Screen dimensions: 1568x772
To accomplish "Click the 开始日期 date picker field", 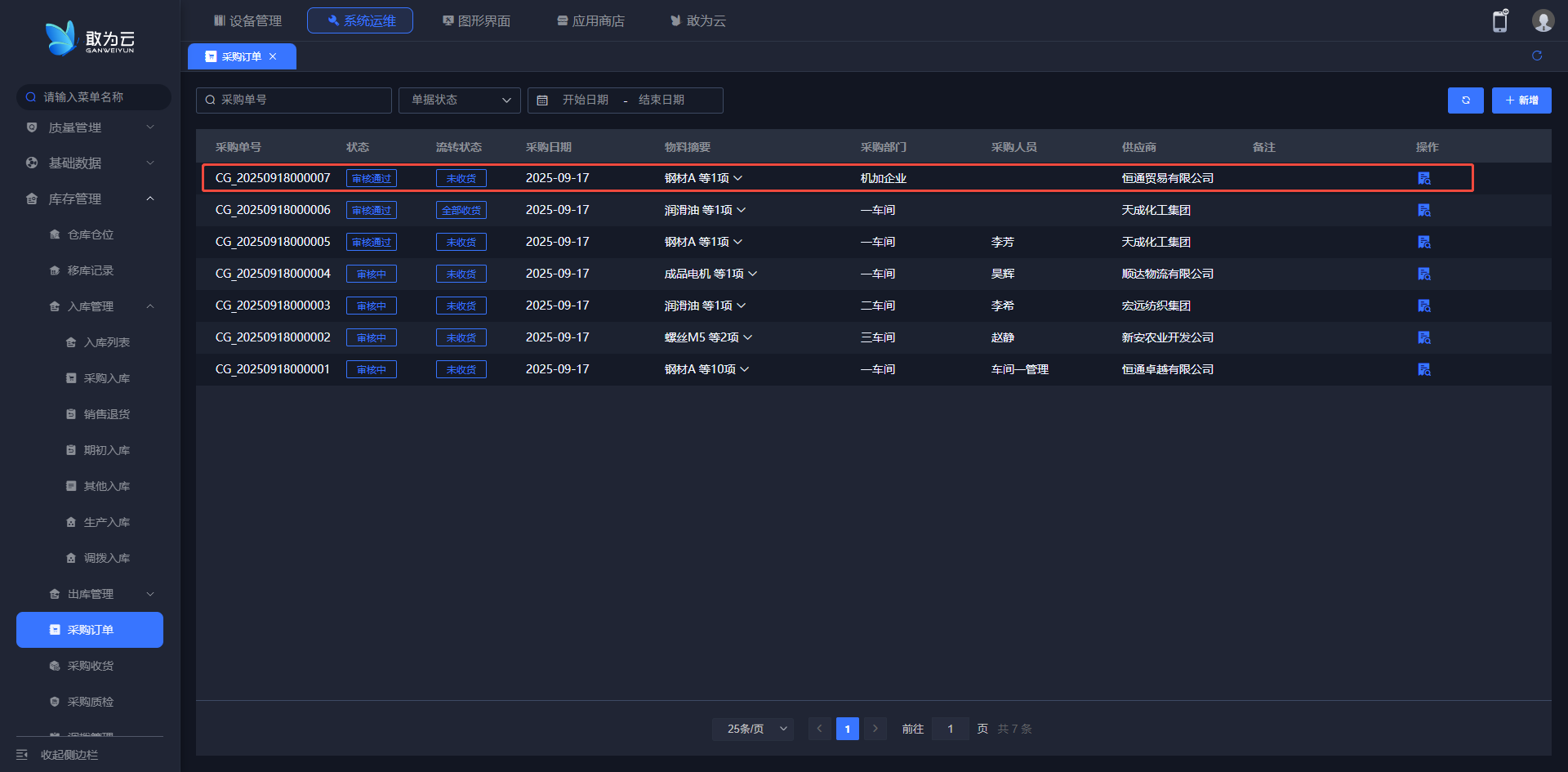I will point(585,100).
